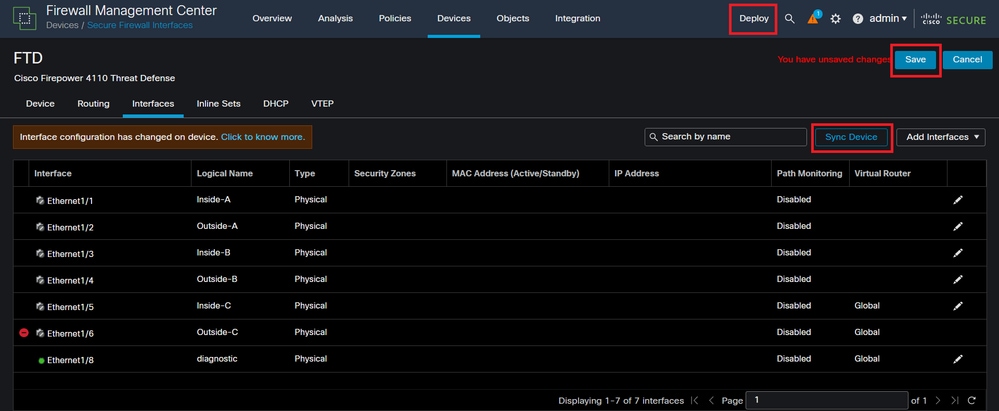Open the global search magnifier icon
Viewport: 999px width, 411px height.
point(789,19)
